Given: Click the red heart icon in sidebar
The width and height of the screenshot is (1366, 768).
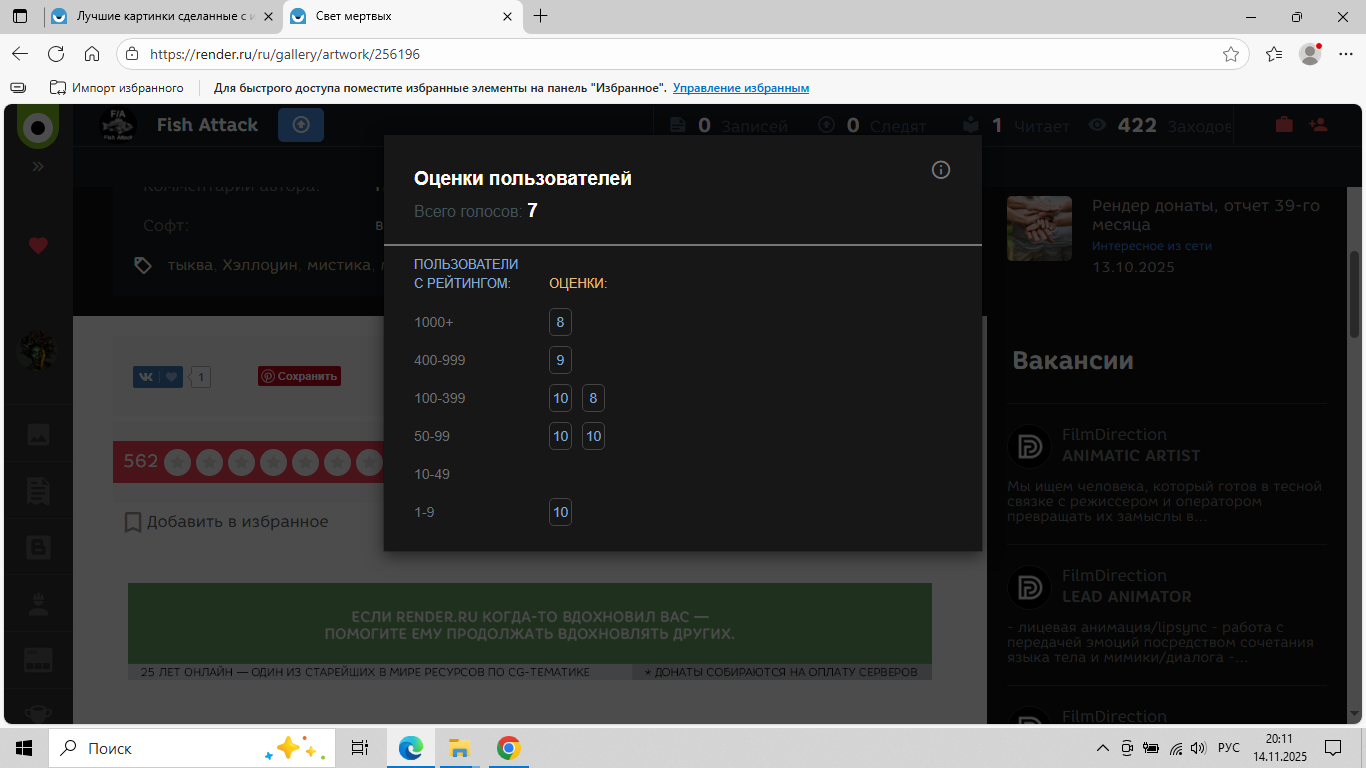Looking at the screenshot, I should (38, 245).
